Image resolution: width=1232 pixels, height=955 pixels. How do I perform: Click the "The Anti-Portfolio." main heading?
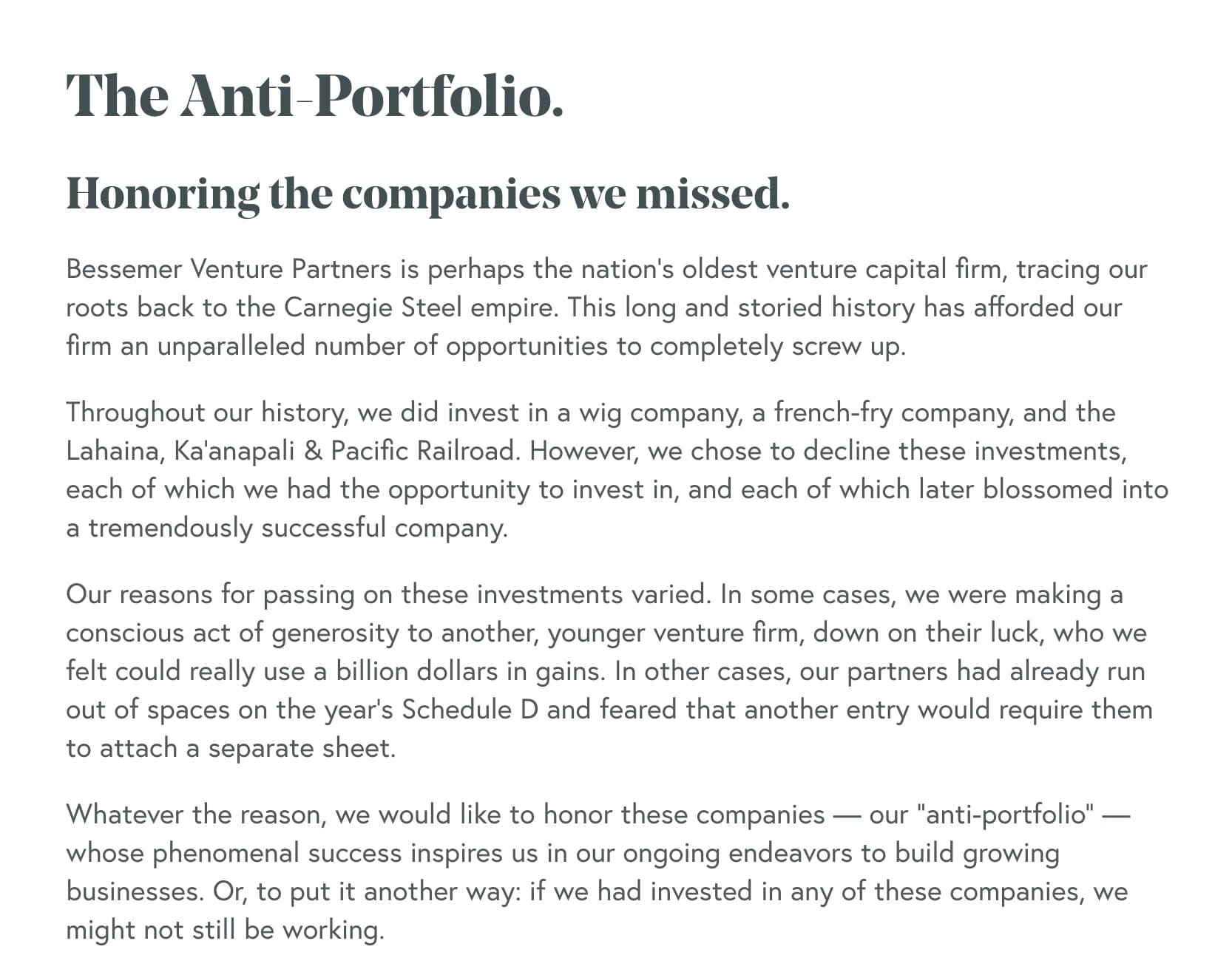314,96
